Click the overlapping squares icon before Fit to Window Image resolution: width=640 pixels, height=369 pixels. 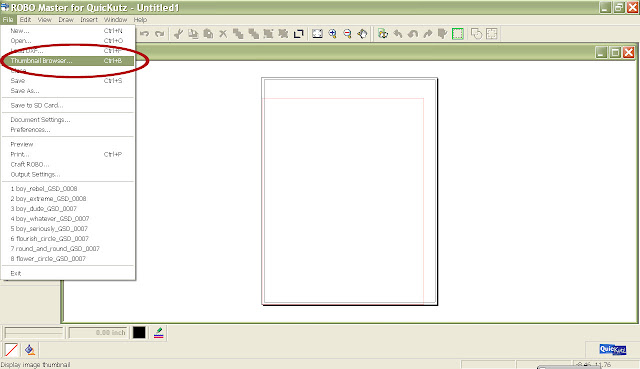(298, 34)
